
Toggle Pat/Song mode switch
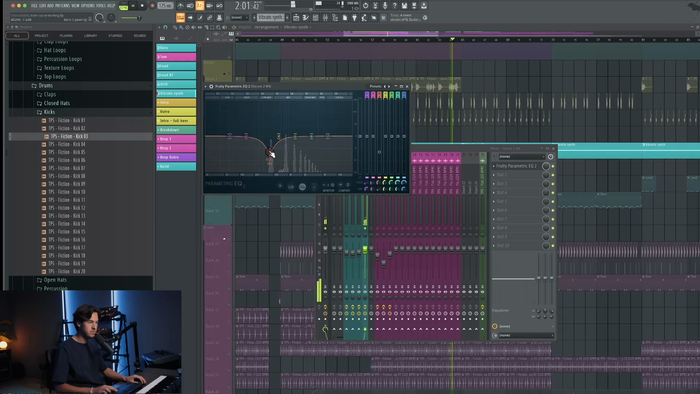(x=123, y=6)
